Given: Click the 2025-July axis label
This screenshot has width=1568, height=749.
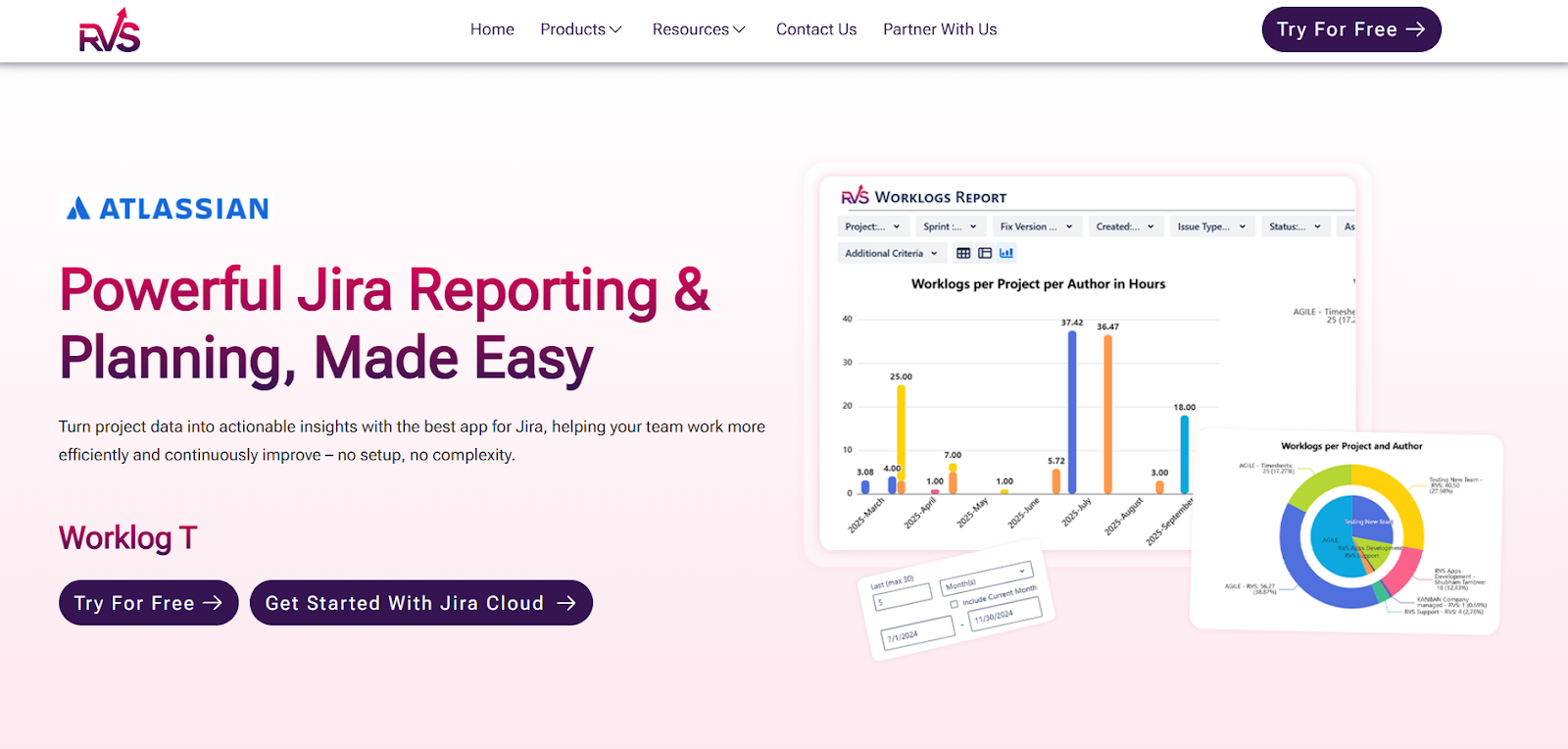Looking at the screenshot, I should click(1076, 512).
